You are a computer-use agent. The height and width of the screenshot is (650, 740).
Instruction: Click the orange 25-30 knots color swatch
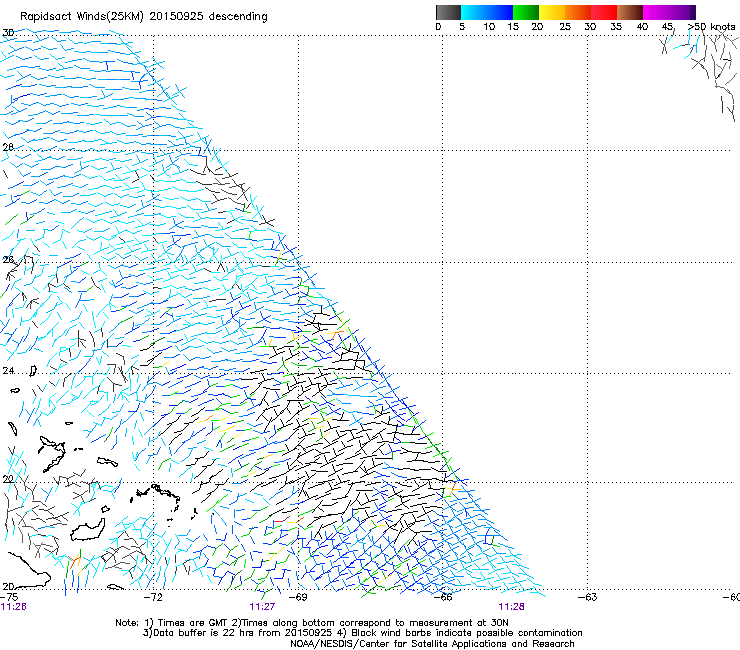pyautogui.click(x=578, y=12)
